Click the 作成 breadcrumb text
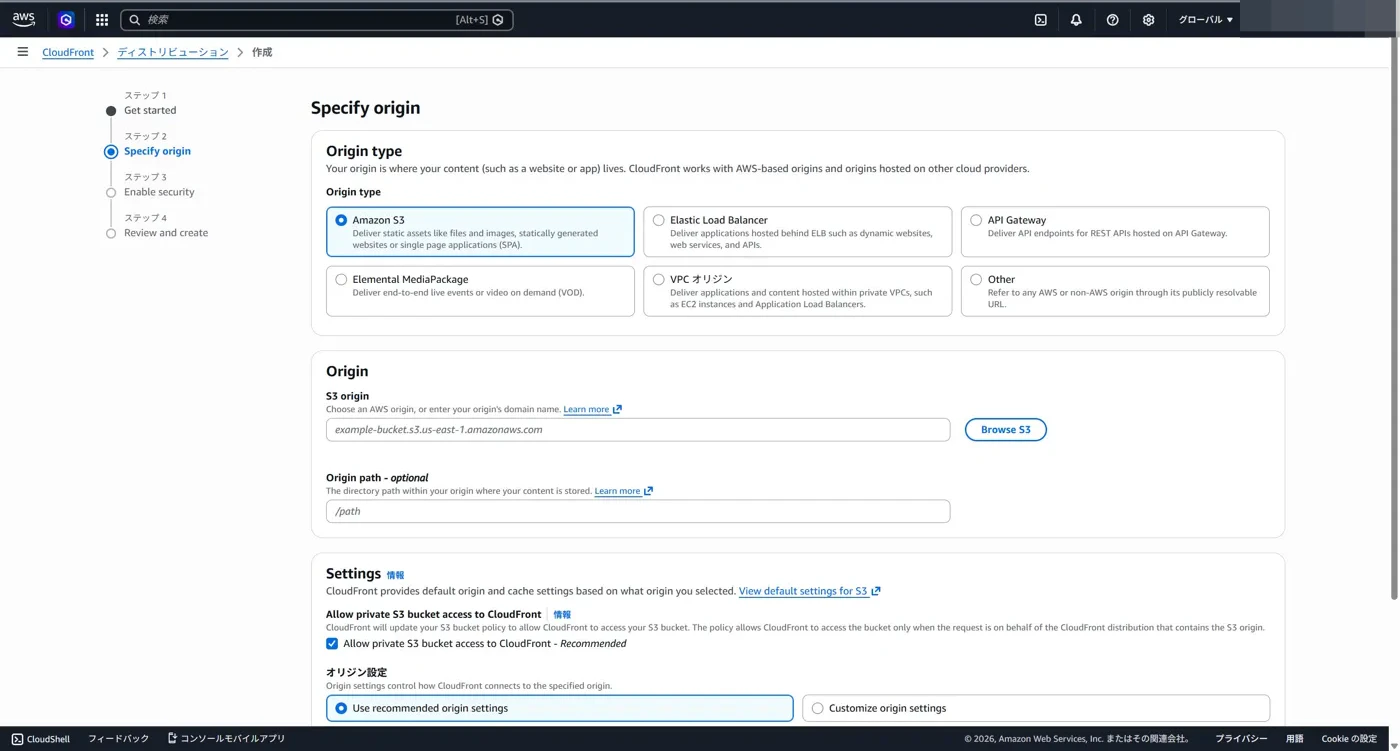This screenshot has height=751, width=1400. coord(262,52)
